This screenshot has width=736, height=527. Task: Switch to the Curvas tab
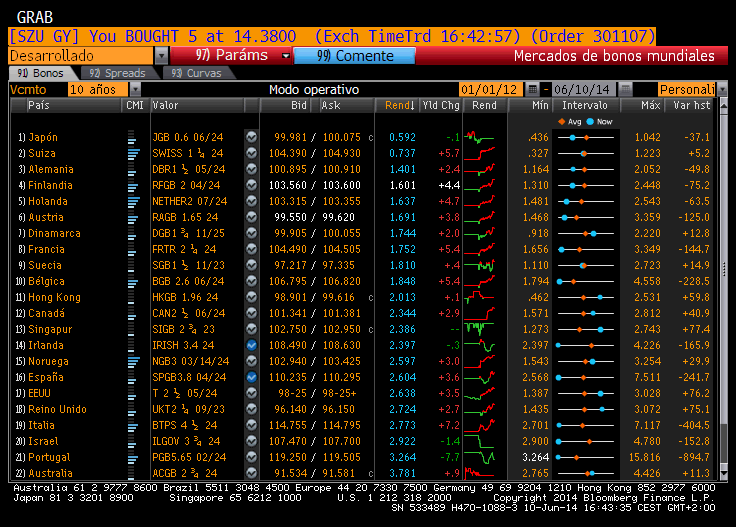pyautogui.click(x=196, y=73)
